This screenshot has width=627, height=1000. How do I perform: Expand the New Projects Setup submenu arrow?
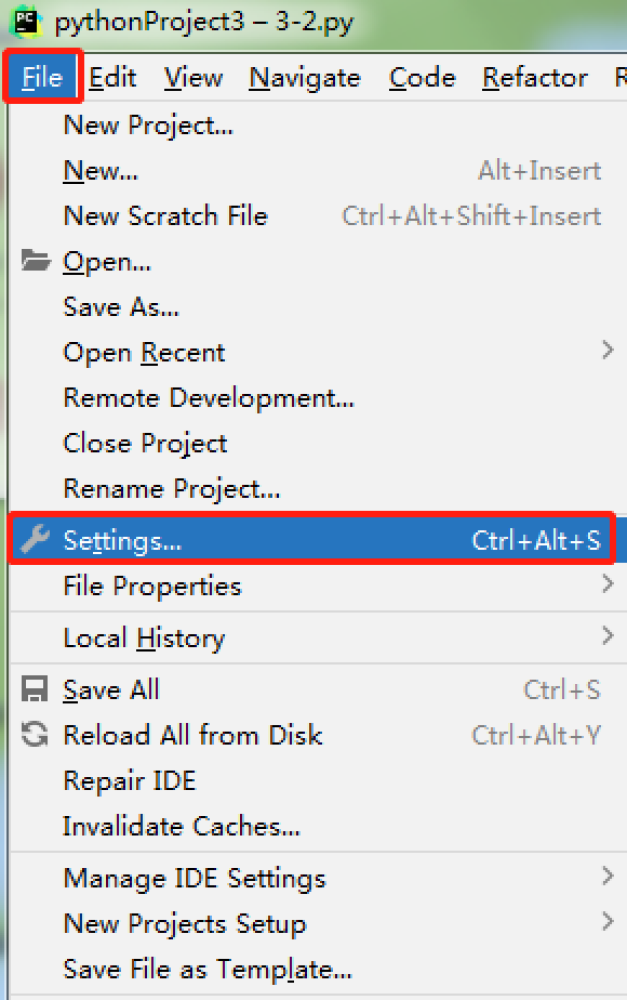click(607, 922)
